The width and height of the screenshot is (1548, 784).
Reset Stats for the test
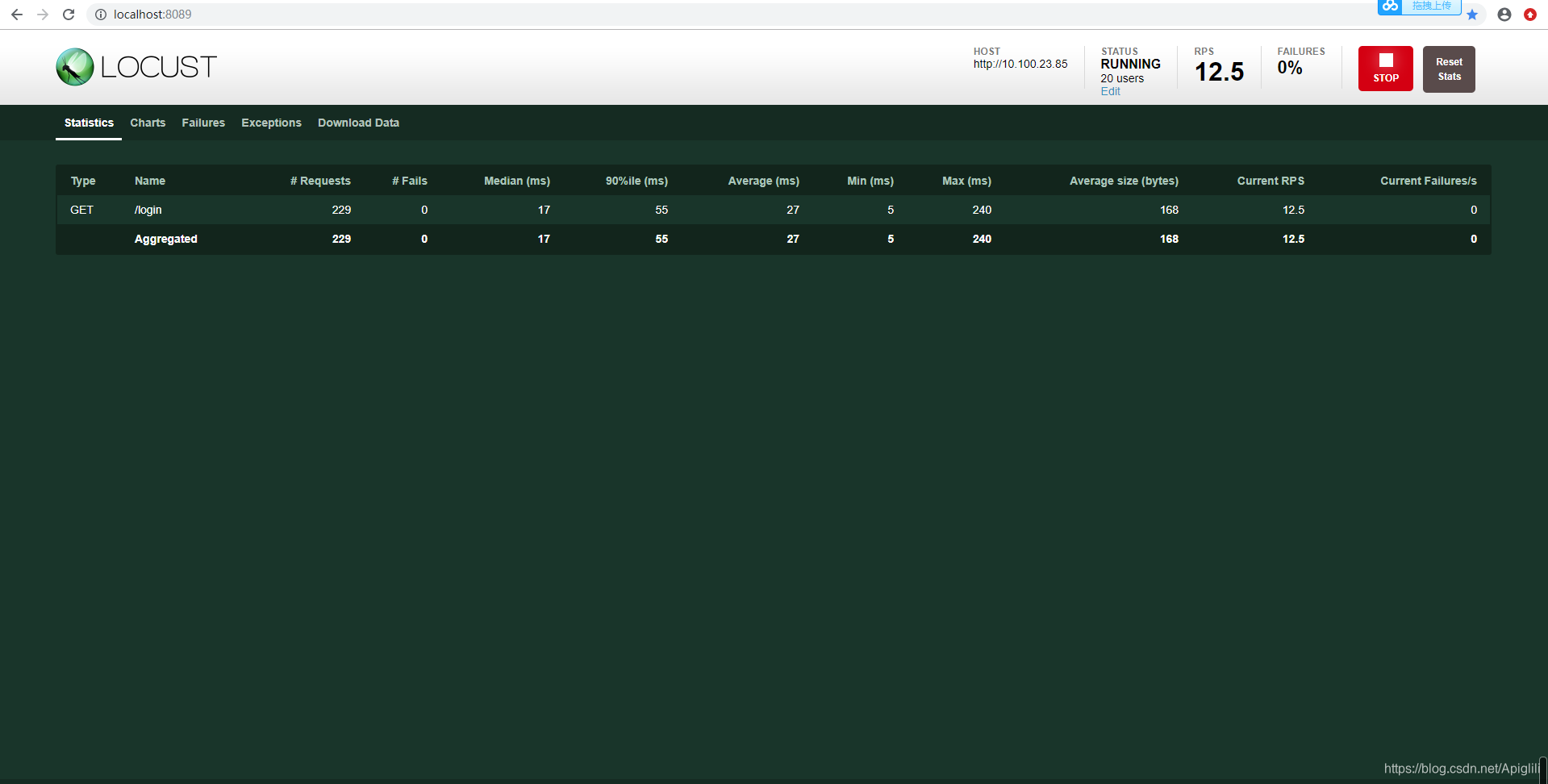[1449, 69]
